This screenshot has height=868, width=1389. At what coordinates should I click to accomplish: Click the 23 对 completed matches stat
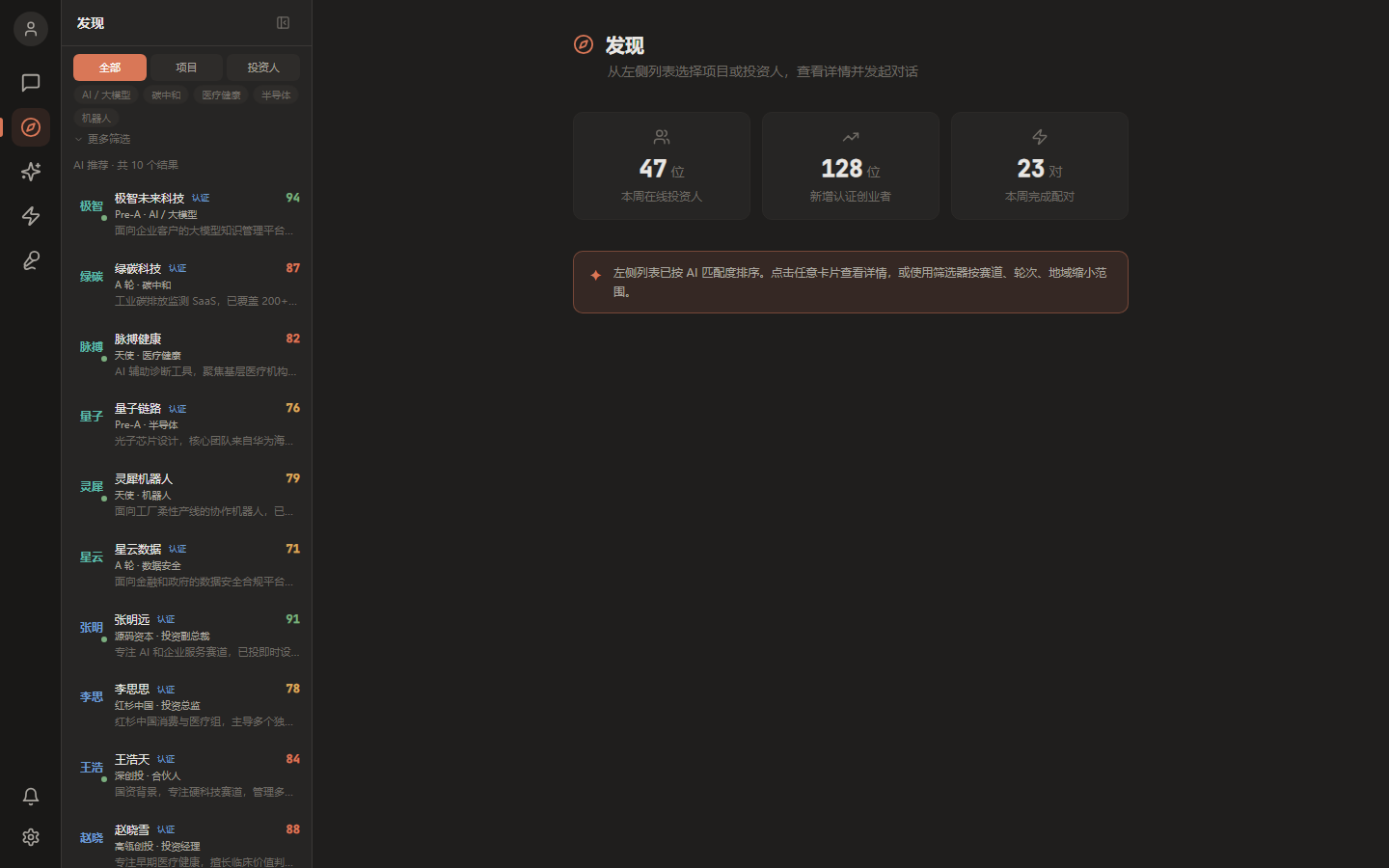[x=1040, y=166]
